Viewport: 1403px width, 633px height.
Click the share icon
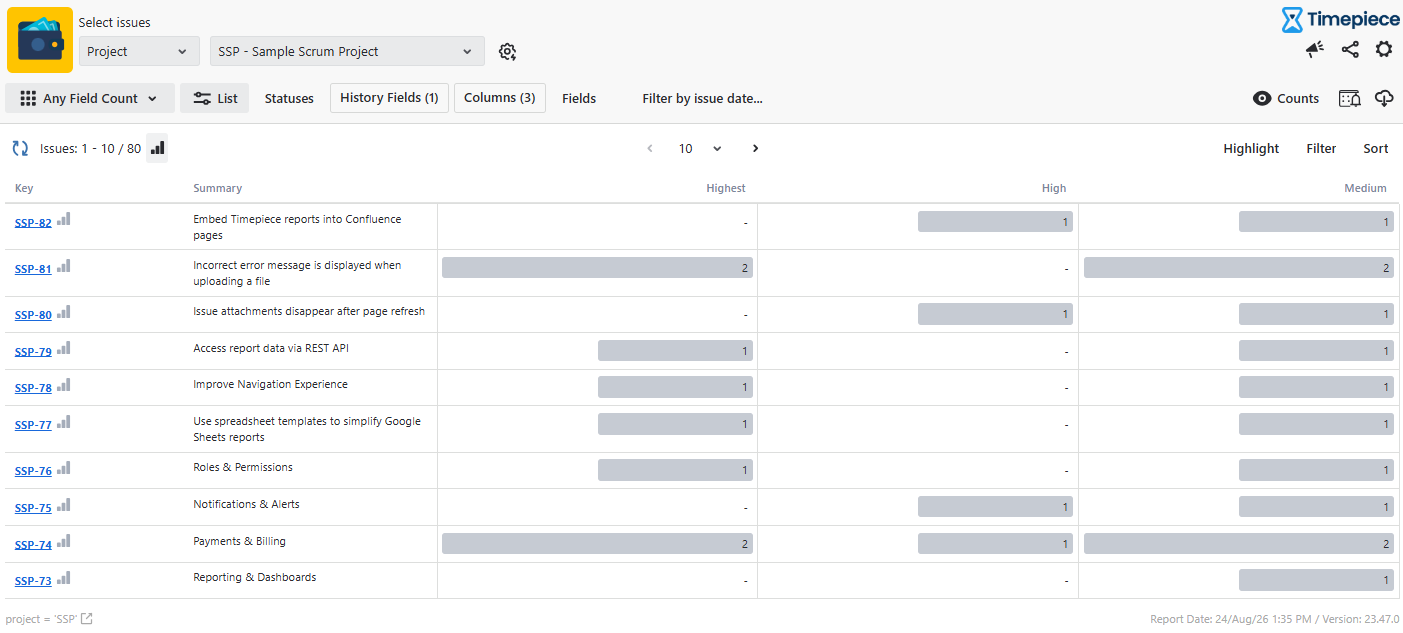(1350, 49)
